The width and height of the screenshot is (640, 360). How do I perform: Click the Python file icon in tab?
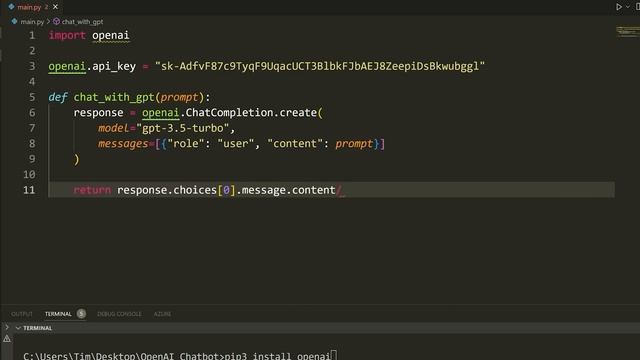tap(11, 7)
